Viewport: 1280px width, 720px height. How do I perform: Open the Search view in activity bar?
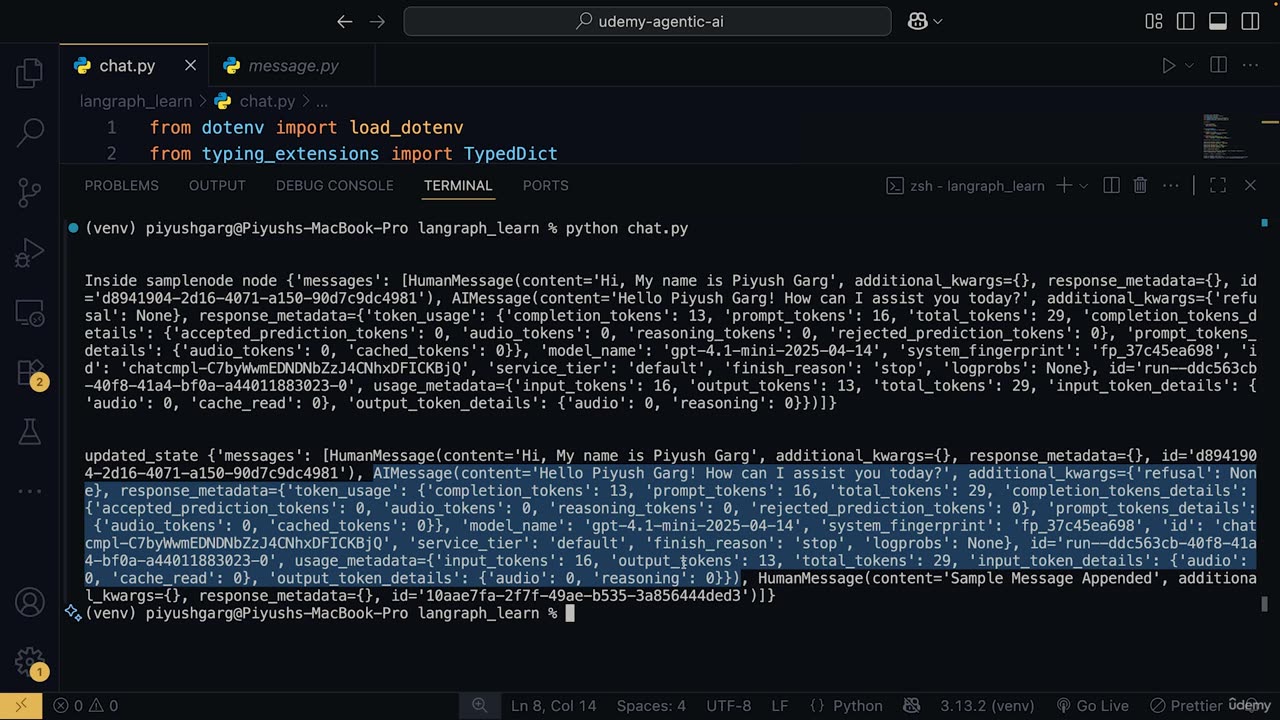click(29, 131)
